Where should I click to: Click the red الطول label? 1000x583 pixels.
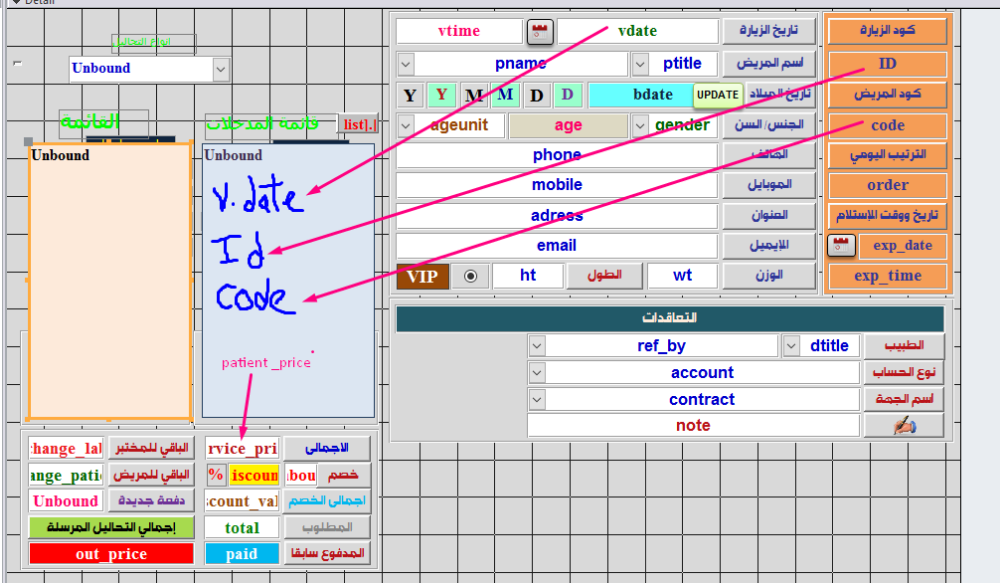click(x=604, y=276)
